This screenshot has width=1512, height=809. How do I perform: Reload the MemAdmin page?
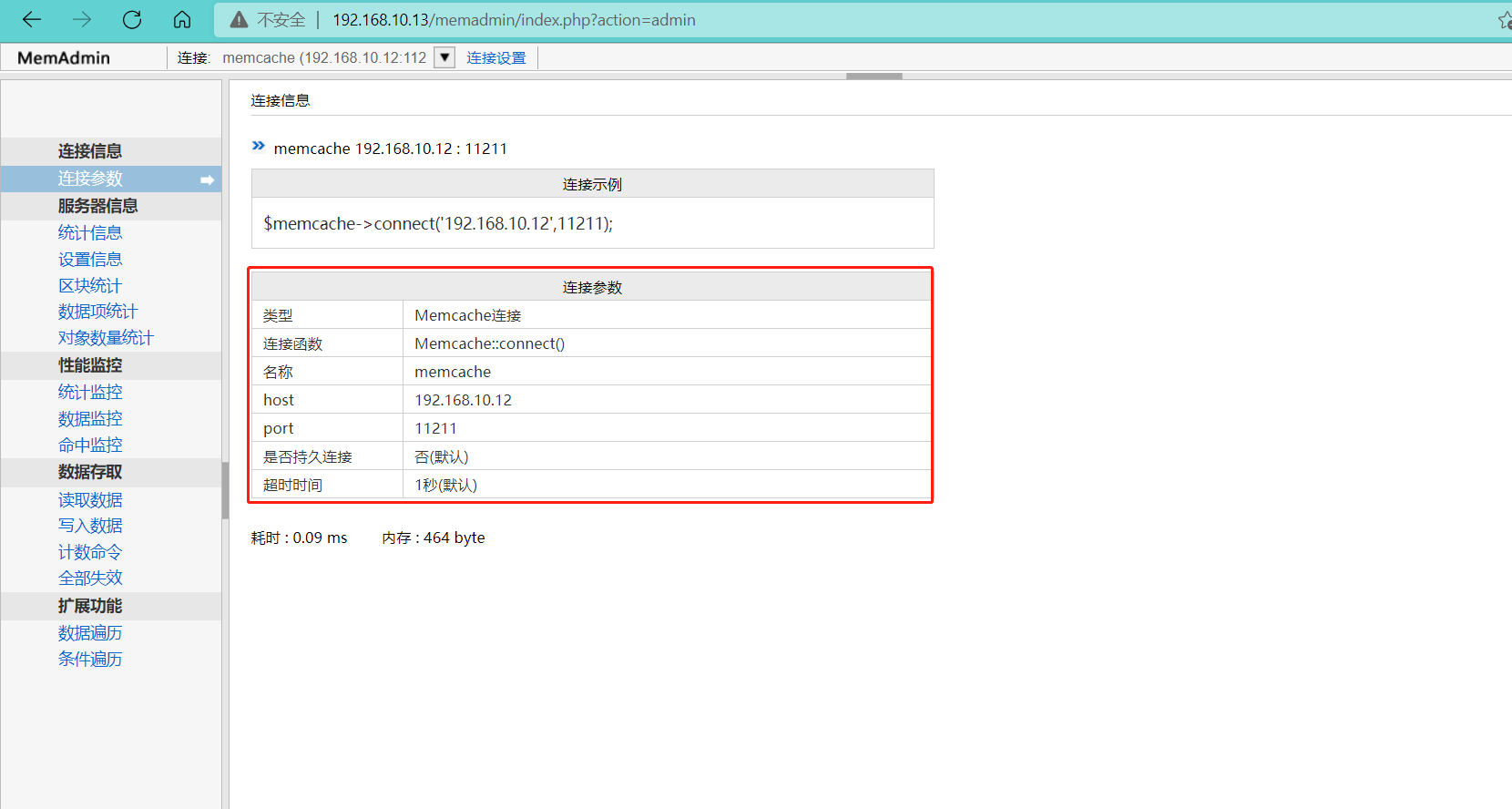132,19
